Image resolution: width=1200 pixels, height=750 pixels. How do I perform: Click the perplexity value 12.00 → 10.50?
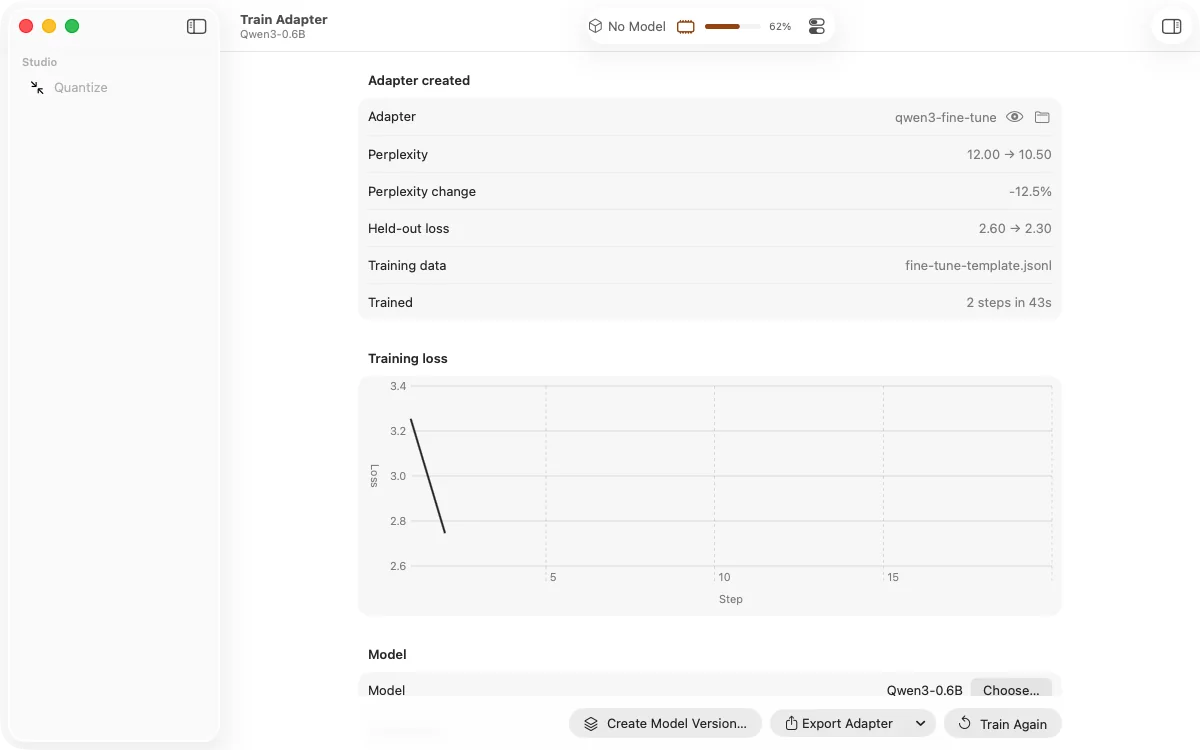[1009, 155]
